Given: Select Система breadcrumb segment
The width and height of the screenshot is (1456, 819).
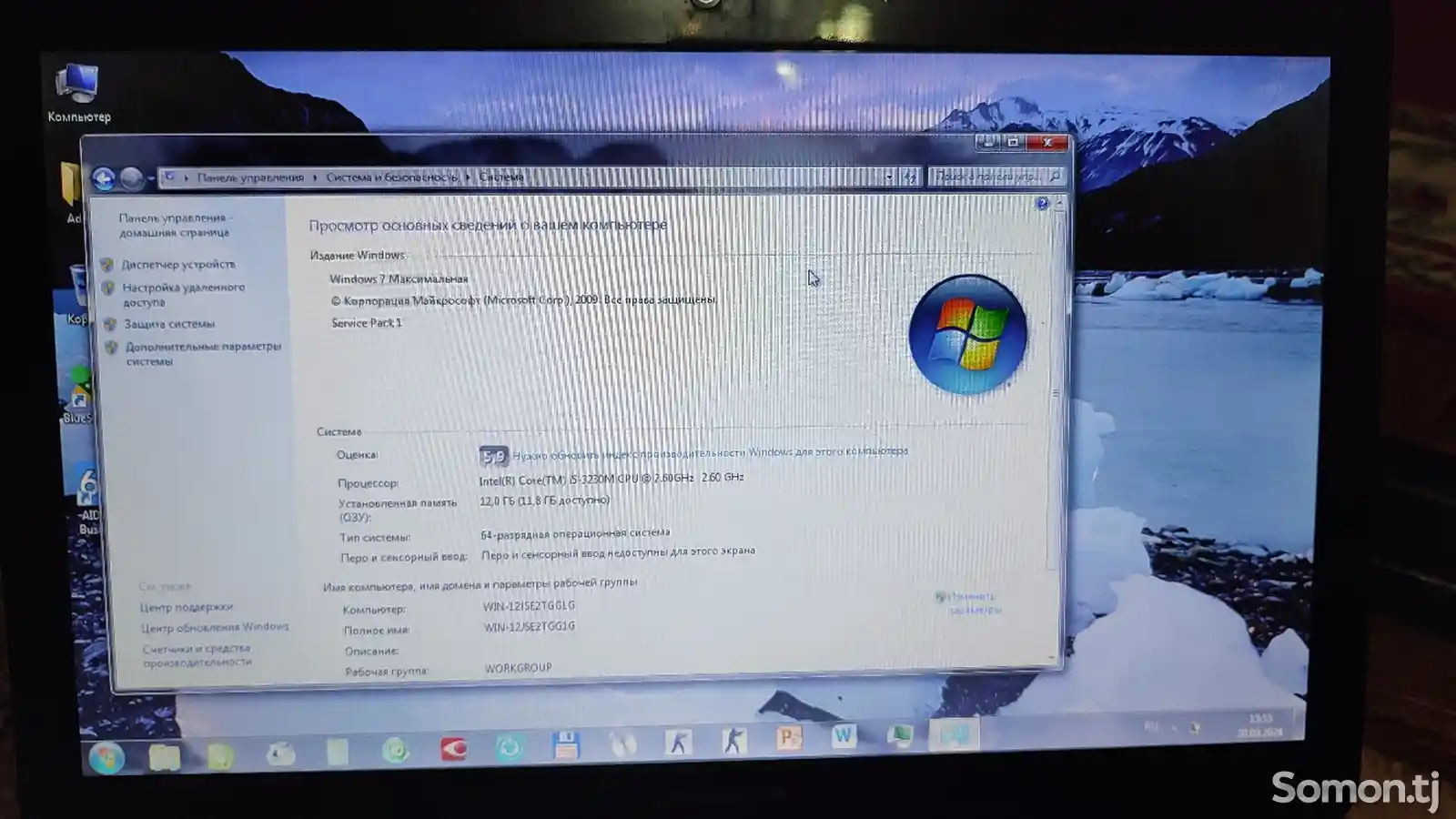Looking at the screenshot, I should tap(501, 177).
